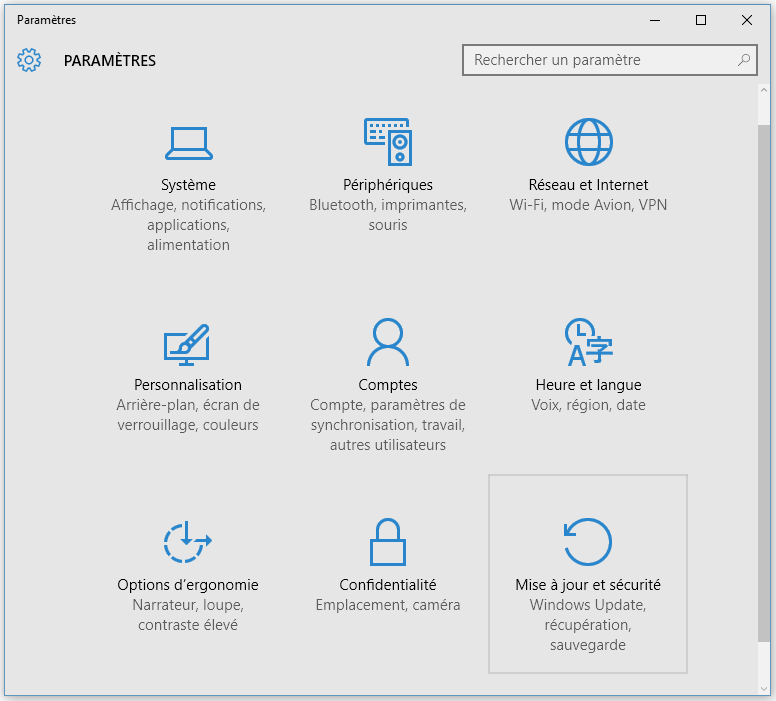Click the magnifier icon in the search box
Screen dimensions: 776x701
click(743, 60)
